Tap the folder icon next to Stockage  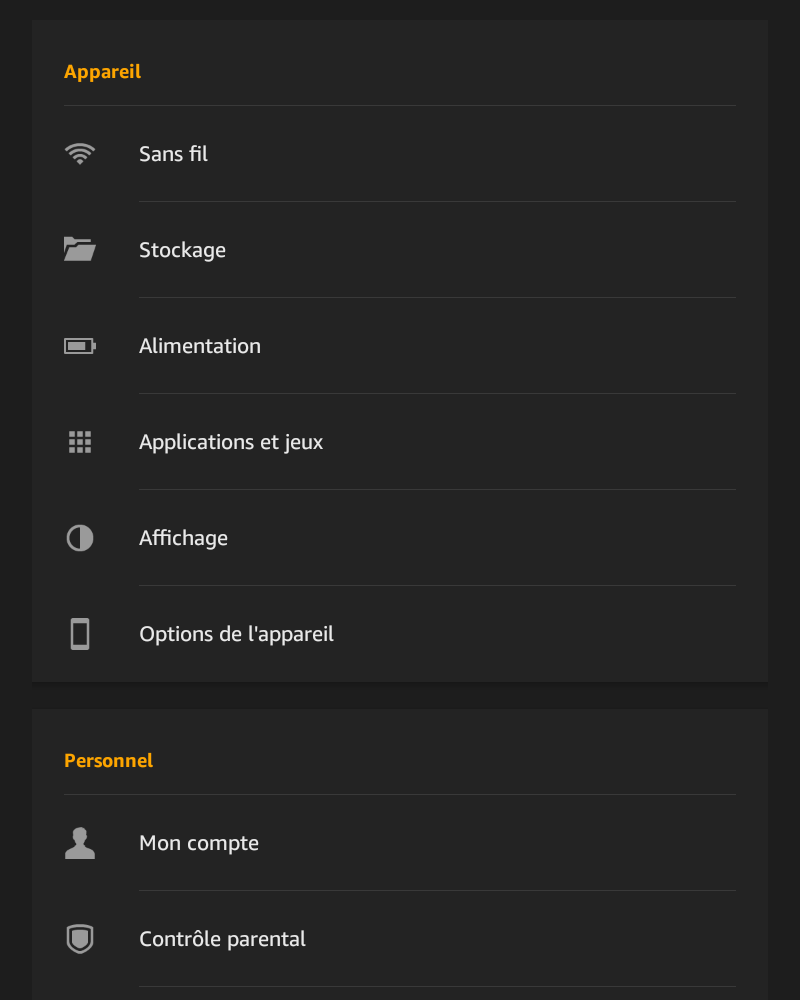tap(80, 249)
